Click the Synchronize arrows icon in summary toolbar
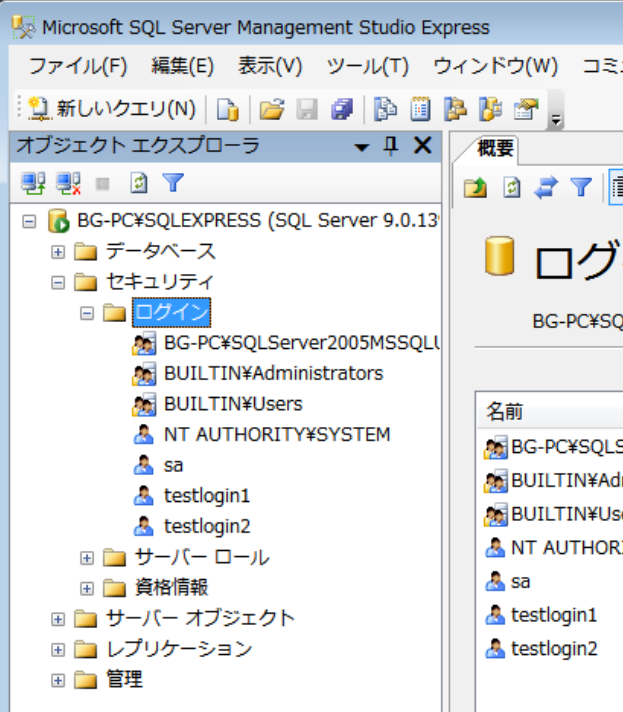The image size is (623, 712). pos(546,188)
